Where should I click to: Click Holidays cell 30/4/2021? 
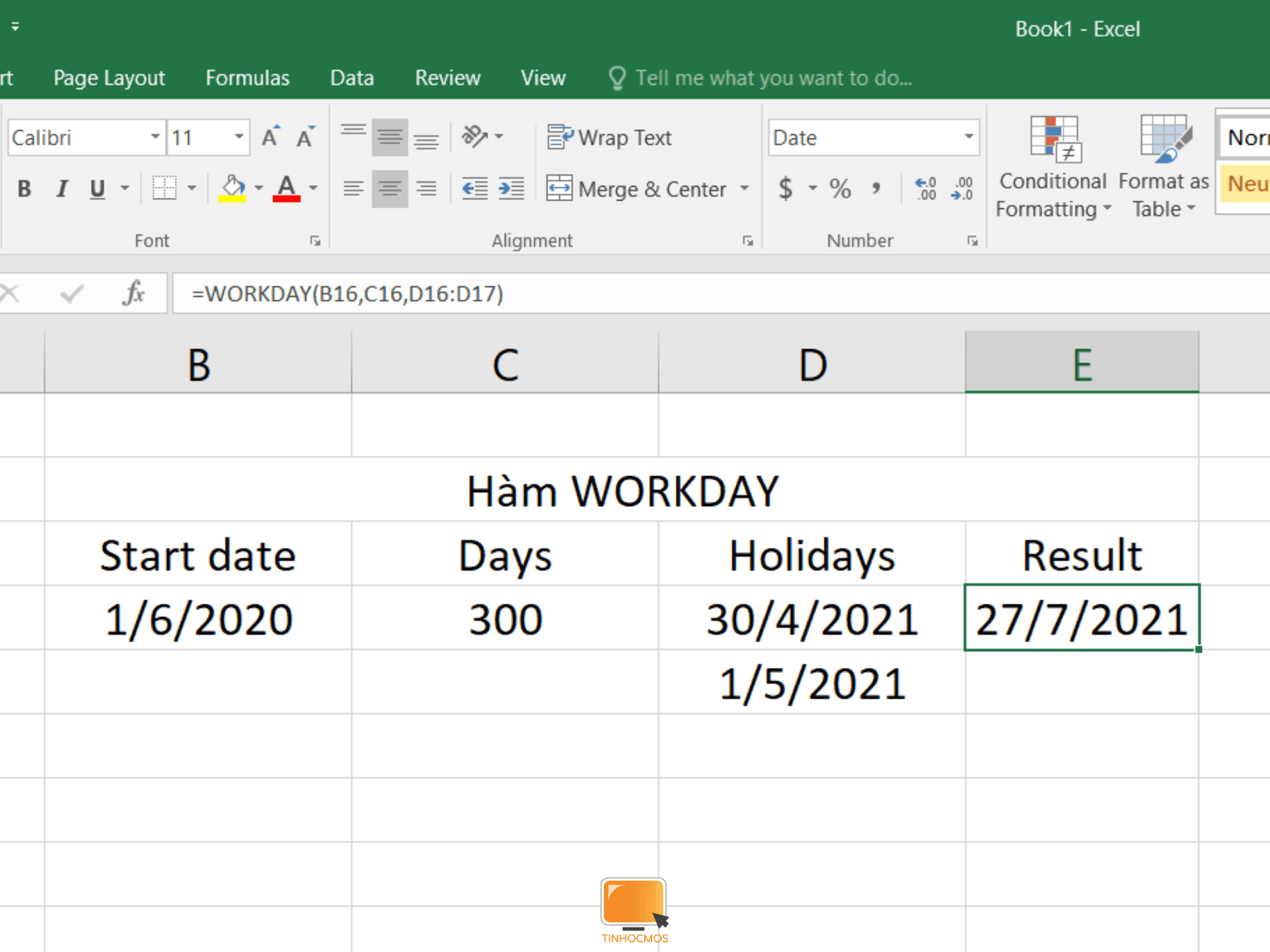812,618
